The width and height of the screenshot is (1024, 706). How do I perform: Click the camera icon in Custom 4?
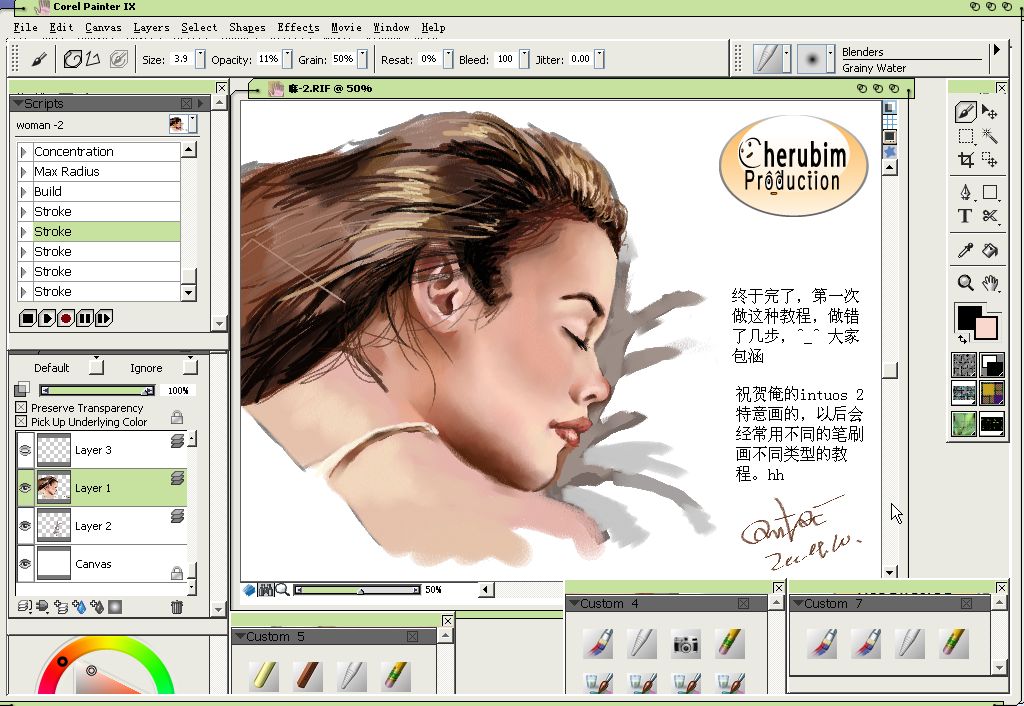(686, 643)
